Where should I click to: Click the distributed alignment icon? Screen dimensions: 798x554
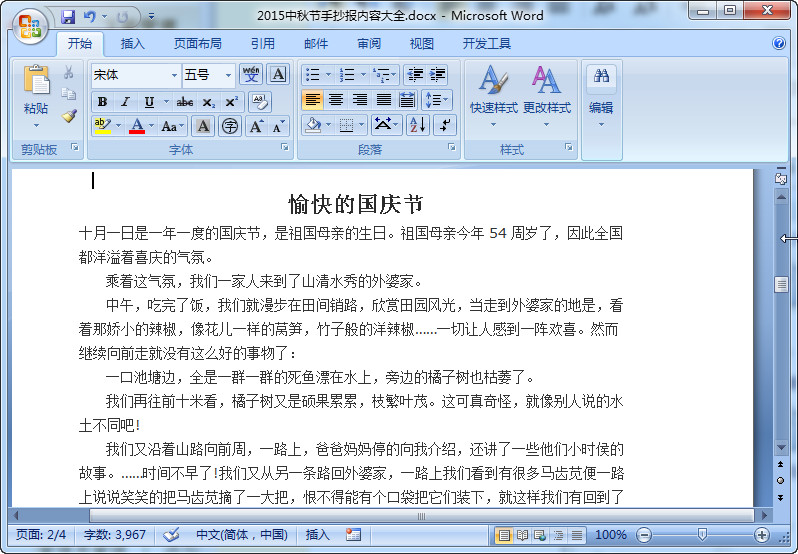[x=407, y=100]
